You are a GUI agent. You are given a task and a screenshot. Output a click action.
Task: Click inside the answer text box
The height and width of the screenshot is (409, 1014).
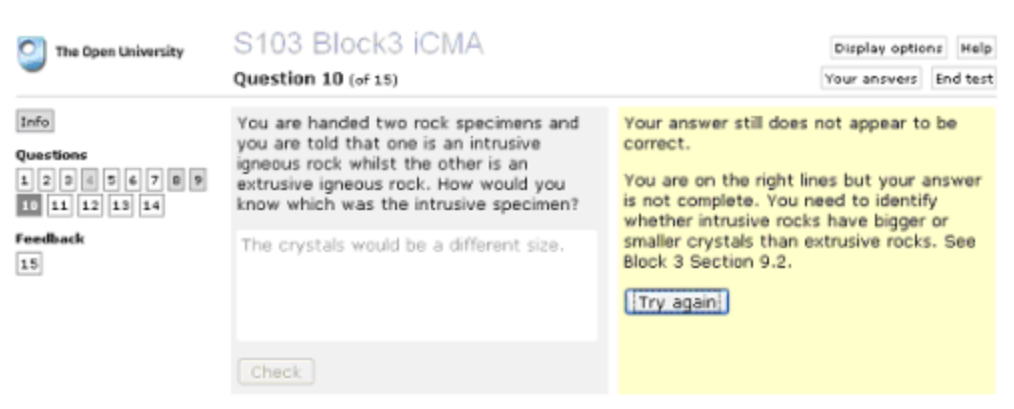[x=416, y=285]
